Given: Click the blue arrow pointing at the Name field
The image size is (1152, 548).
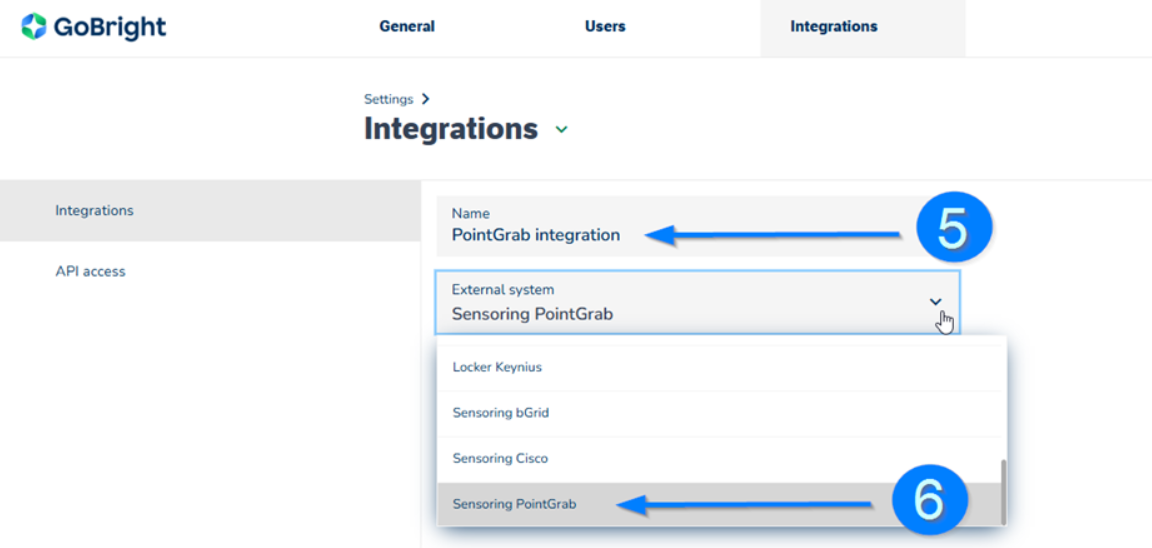Looking at the screenshot, I should [773, 236].
